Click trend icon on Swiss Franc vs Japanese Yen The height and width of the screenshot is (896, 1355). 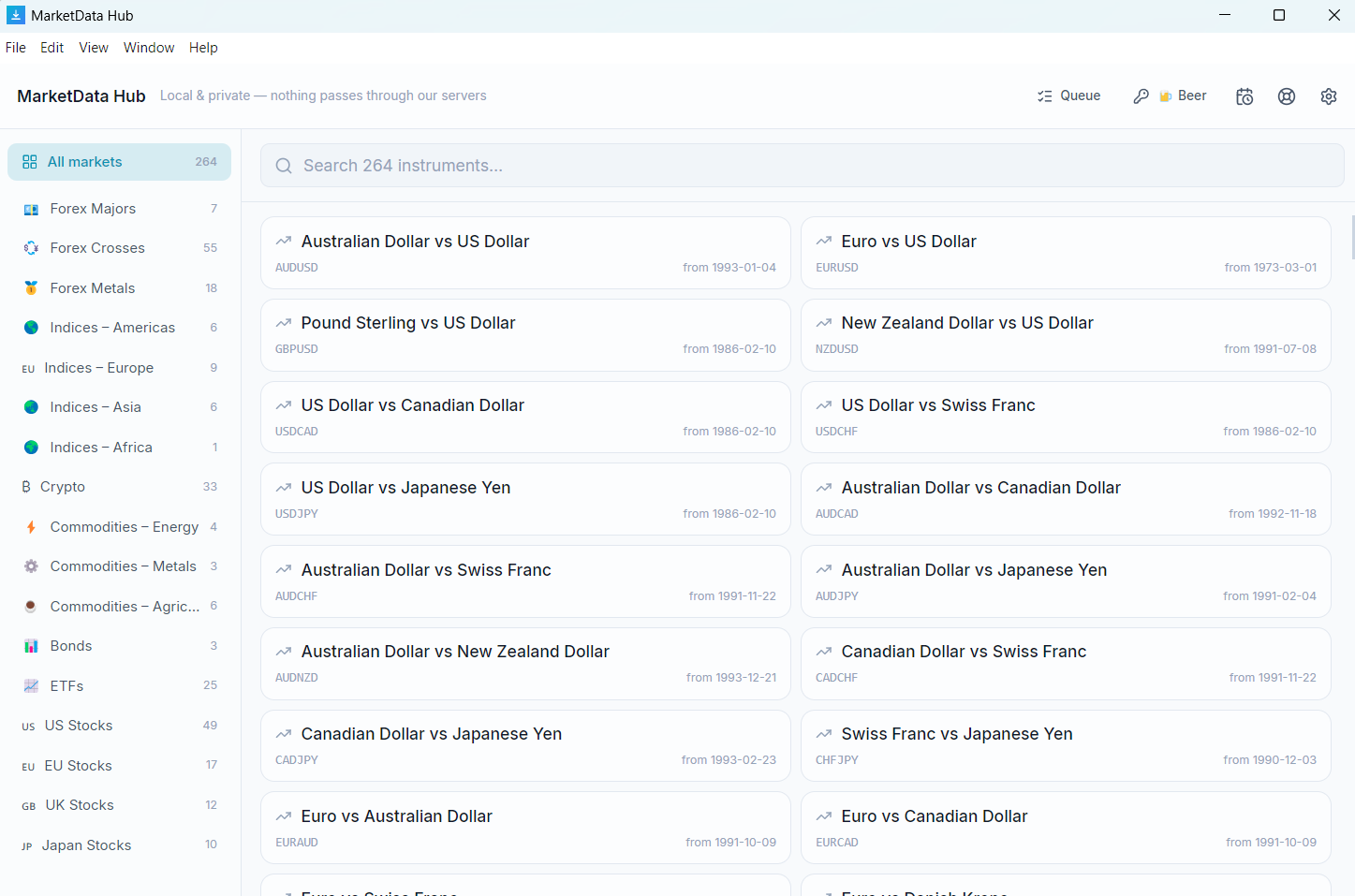click(824, 734)
